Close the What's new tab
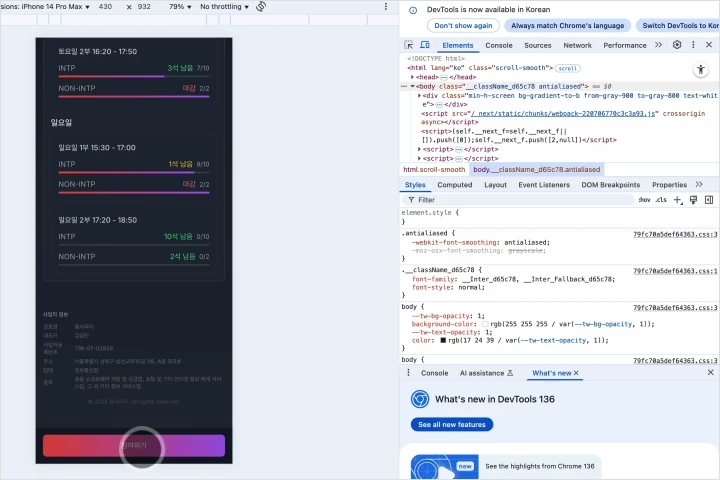 click(x=576, y=373)
